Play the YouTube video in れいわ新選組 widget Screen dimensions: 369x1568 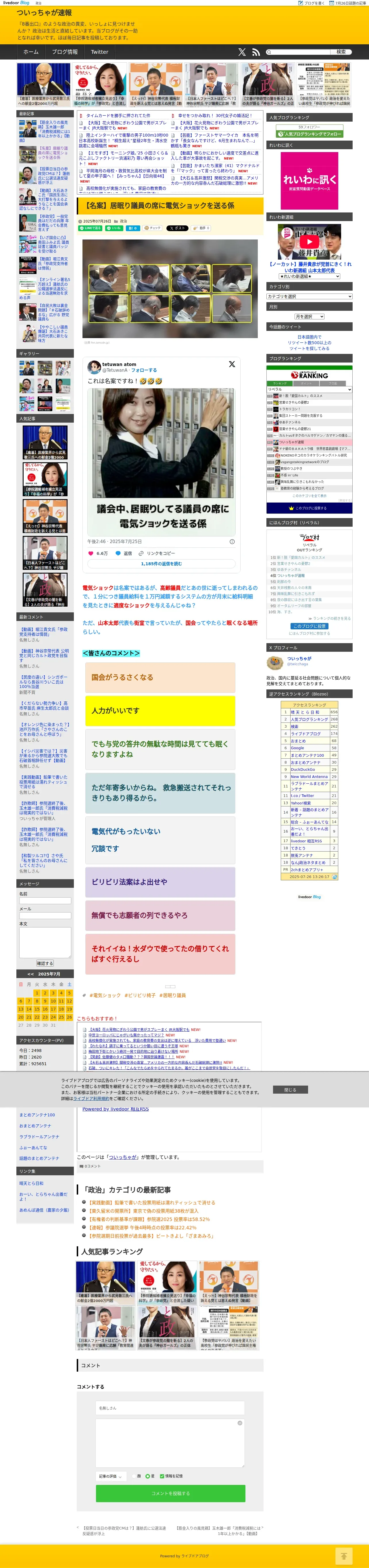click(309, 242)
